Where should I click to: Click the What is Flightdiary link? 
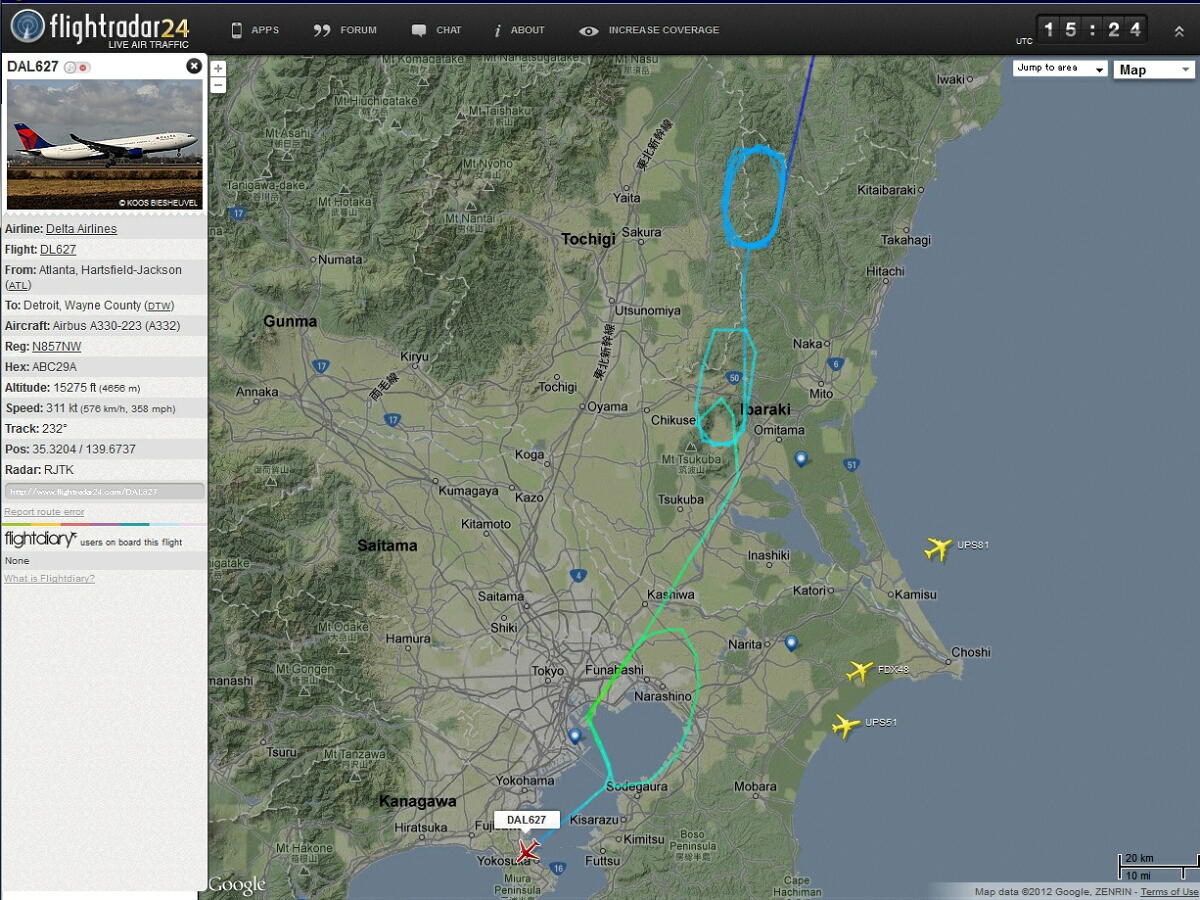49,578
